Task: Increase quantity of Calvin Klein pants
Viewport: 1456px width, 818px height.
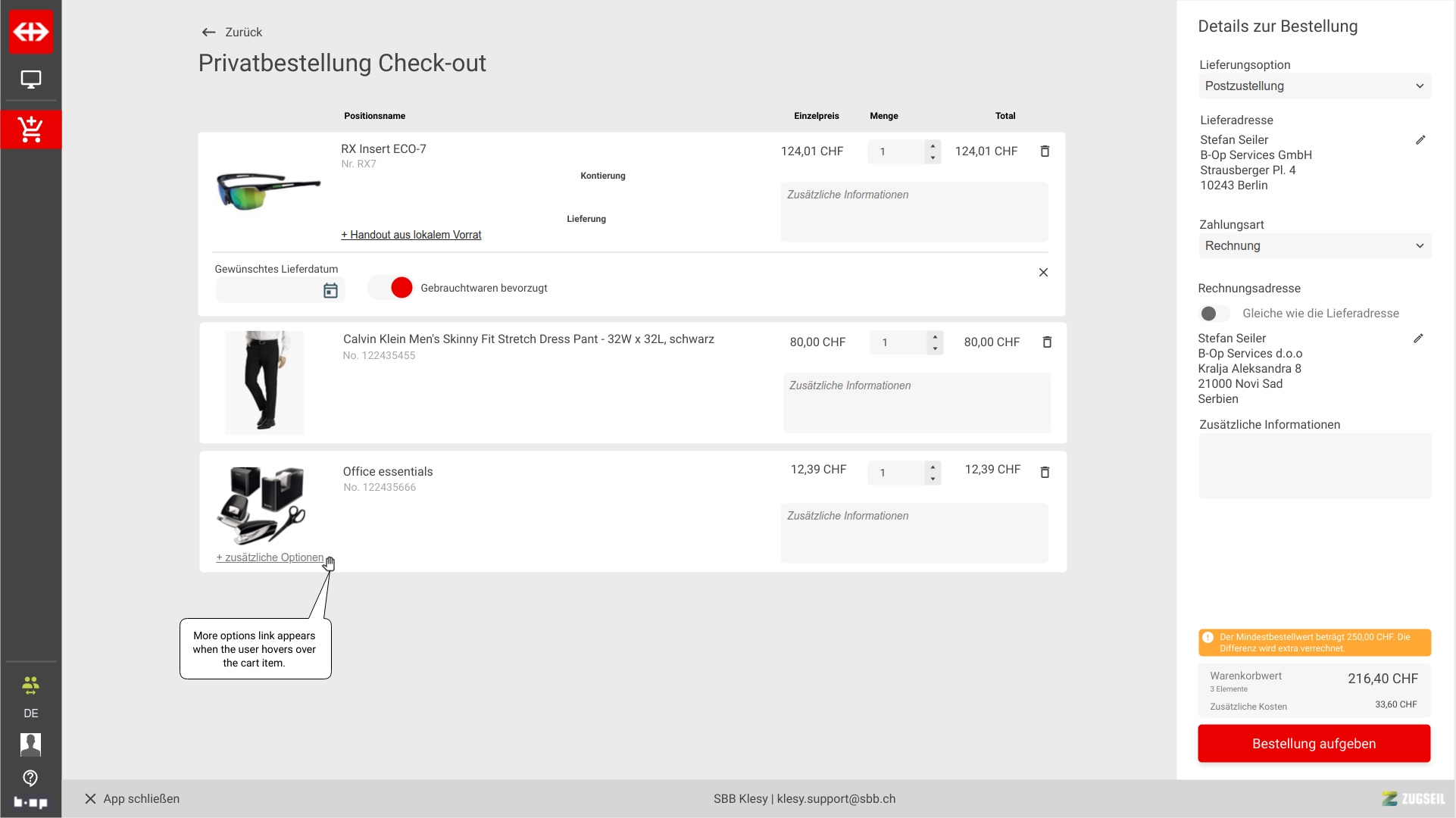Action: coord(935,337)
